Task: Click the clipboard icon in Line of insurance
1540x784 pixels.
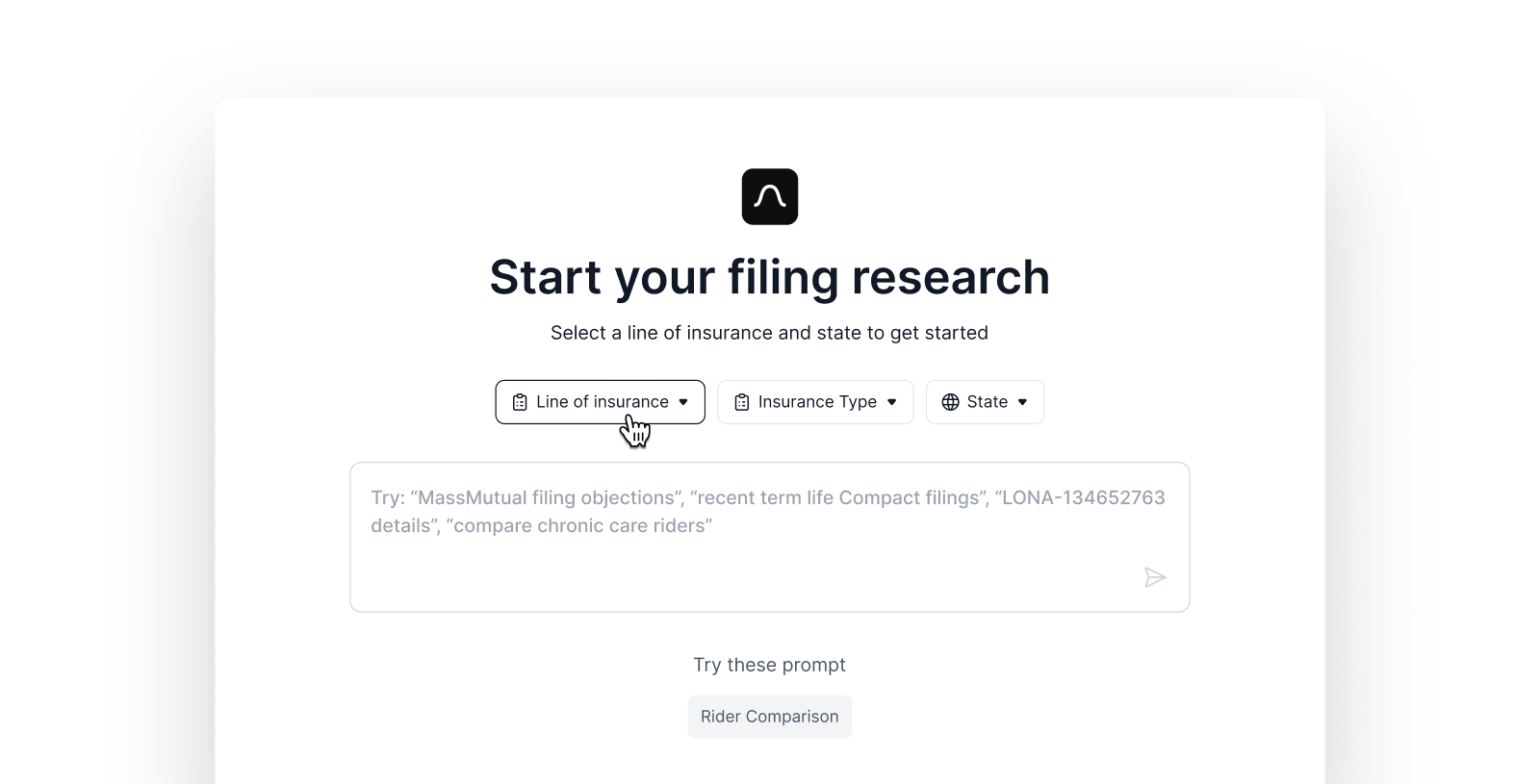Action: coord(520,402)
